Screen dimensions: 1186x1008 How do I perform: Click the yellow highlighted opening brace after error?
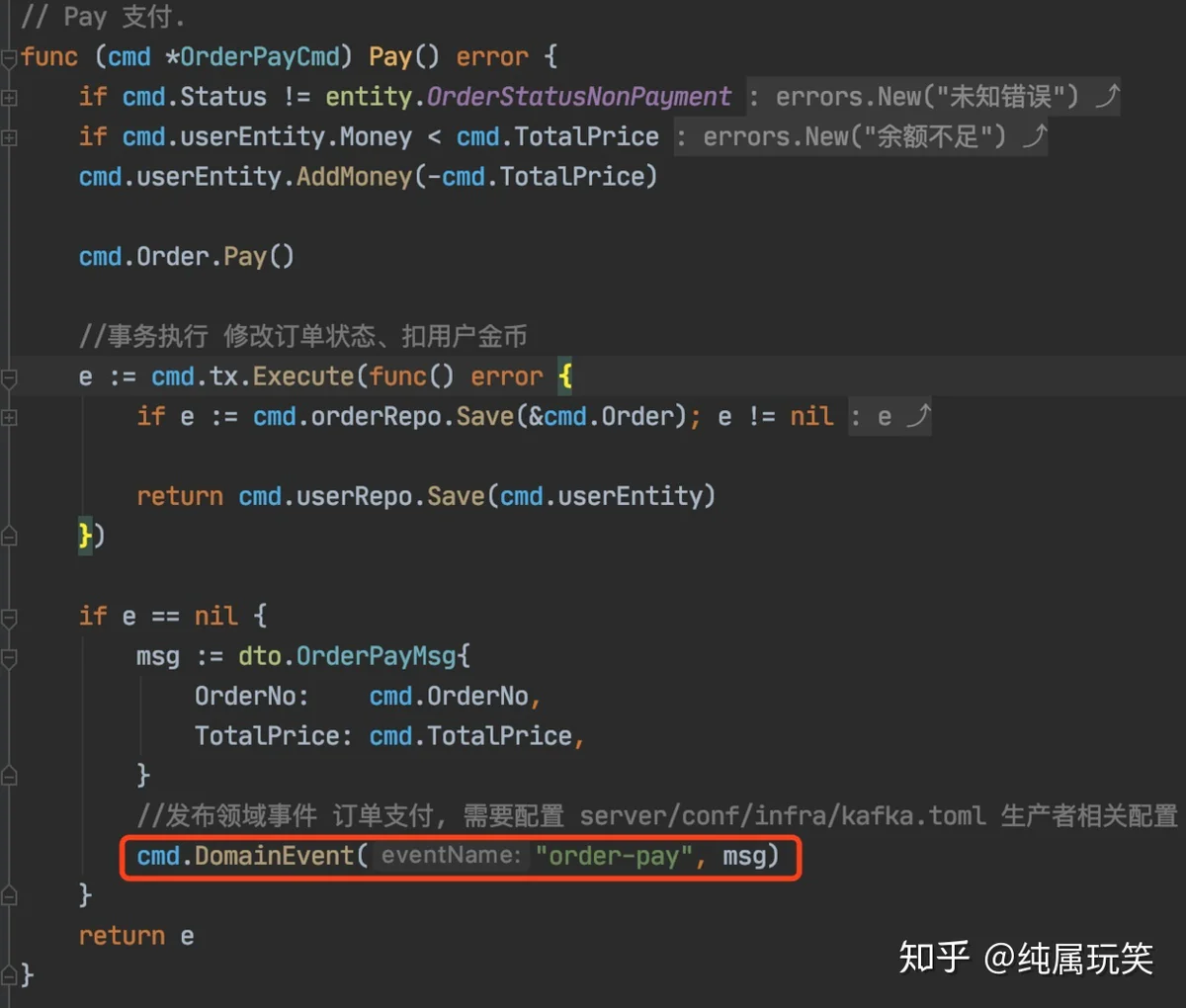(565, 377)
